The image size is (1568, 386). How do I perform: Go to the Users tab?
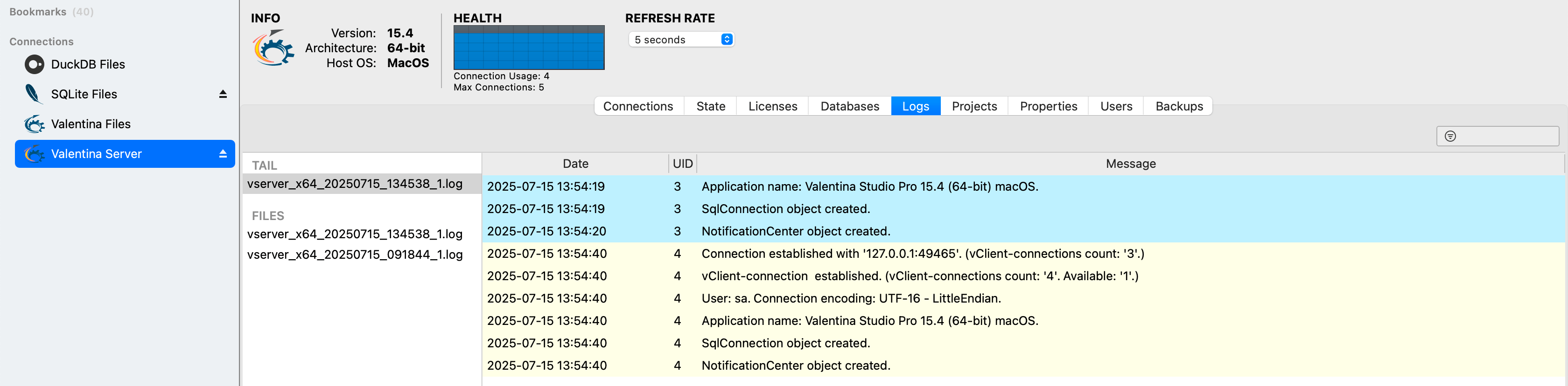(x=1116, y=106)
